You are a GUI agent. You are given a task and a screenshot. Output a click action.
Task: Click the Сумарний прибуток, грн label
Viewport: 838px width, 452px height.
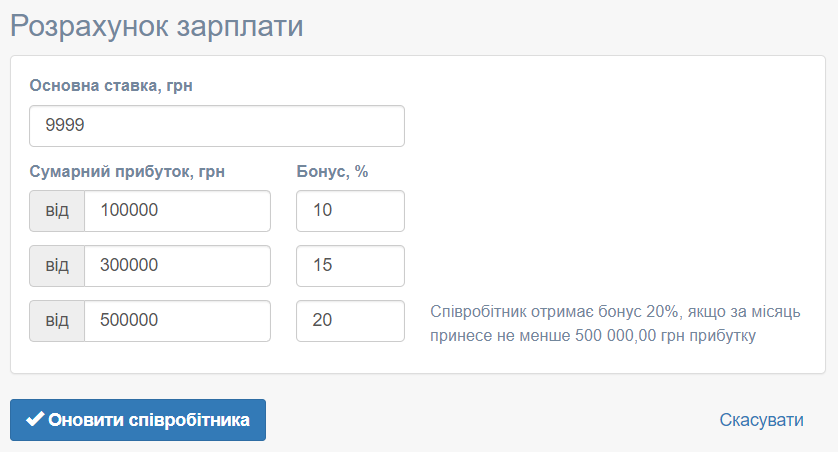click(x=127, y=172)
